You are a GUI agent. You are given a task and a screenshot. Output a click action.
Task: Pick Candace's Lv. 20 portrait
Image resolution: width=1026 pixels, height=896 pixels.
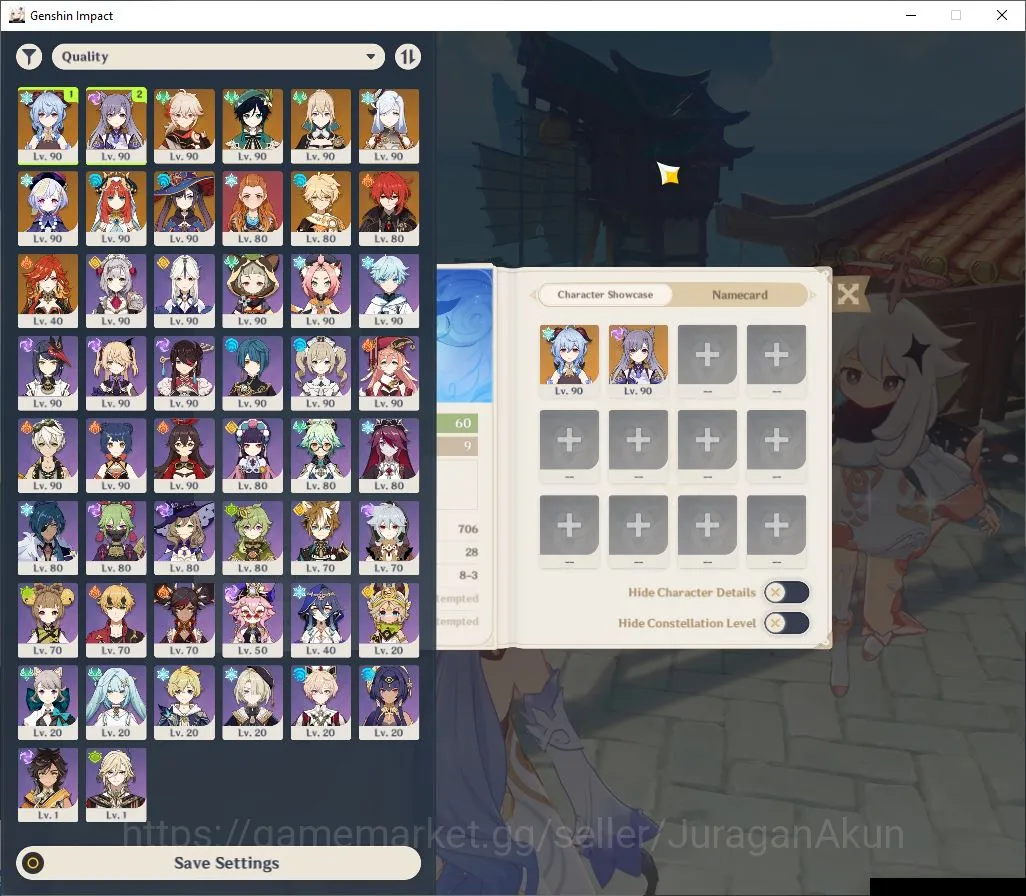point(389,703)
